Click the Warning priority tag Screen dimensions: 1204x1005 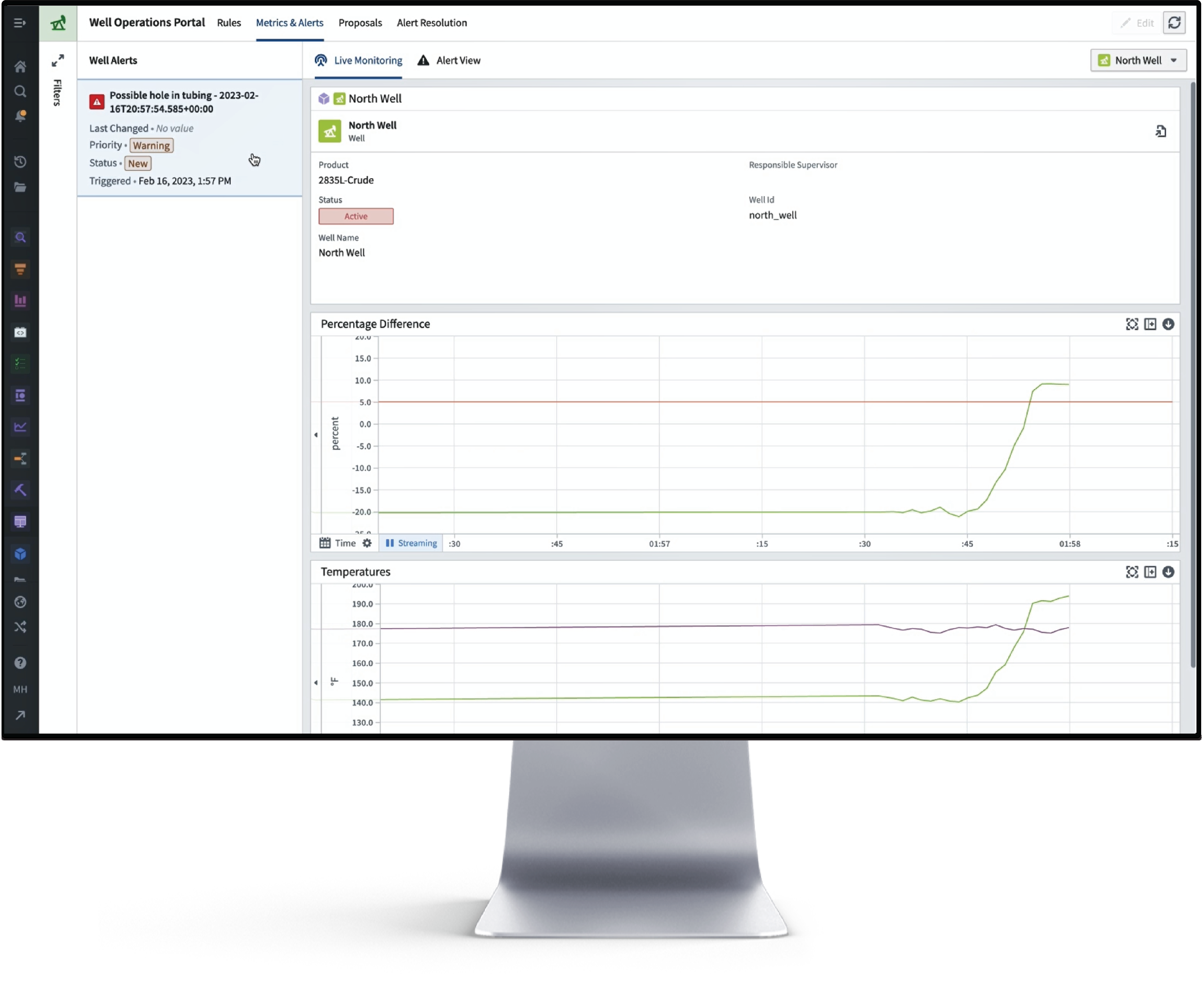coord(151,145)
